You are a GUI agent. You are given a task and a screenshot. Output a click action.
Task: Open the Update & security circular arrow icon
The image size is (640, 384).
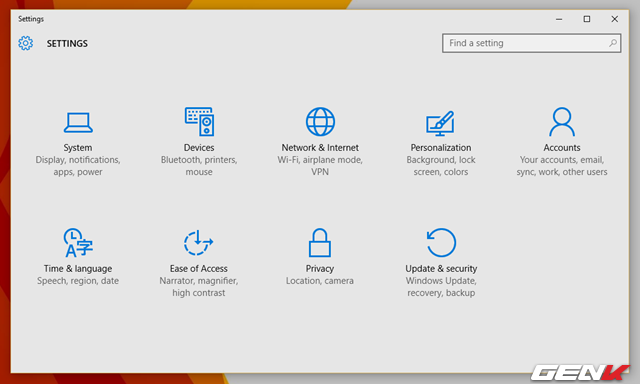[x=441, y=242]
